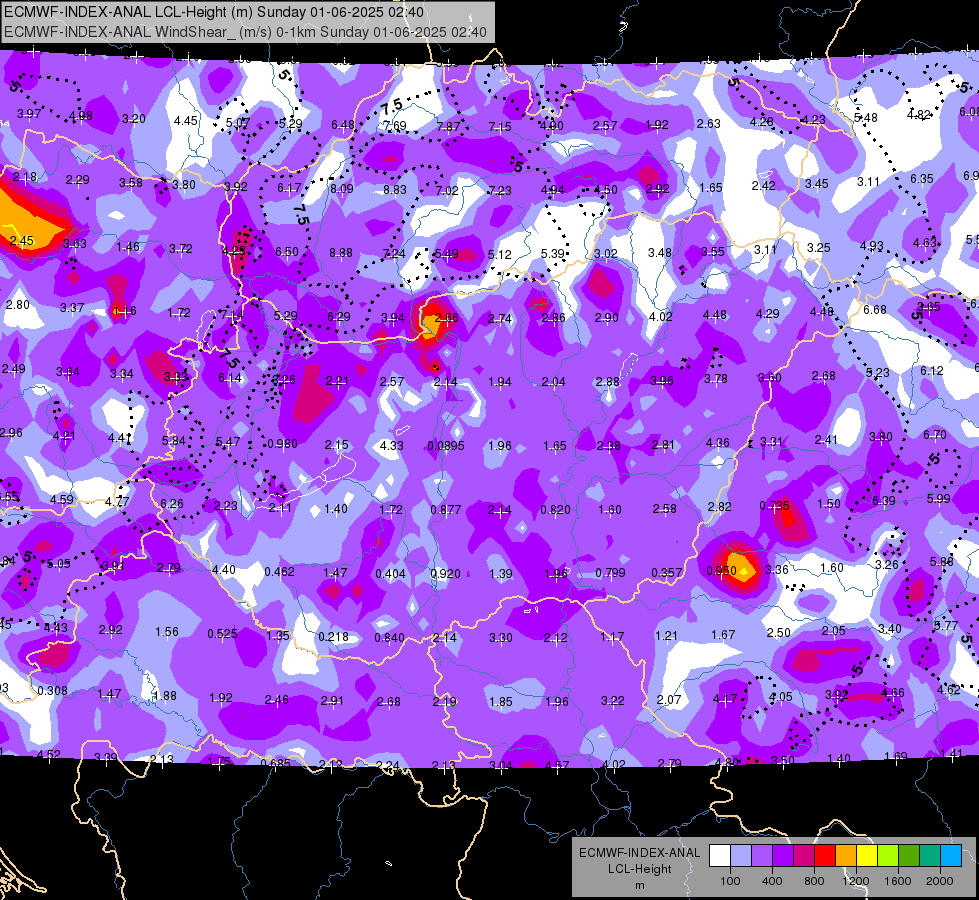Click the legend tick label 1600
The width and height of the screenshot is (979, 900).
[898, 881]
